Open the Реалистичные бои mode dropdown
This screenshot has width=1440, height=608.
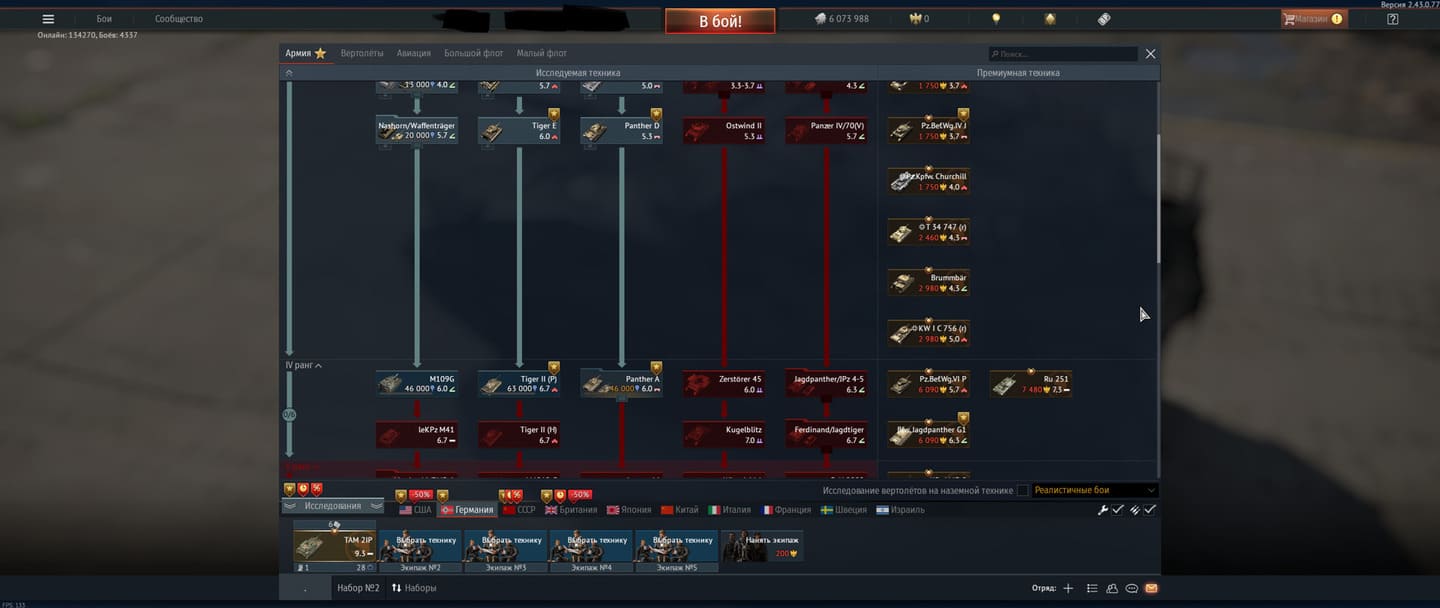pos(1095,490)
